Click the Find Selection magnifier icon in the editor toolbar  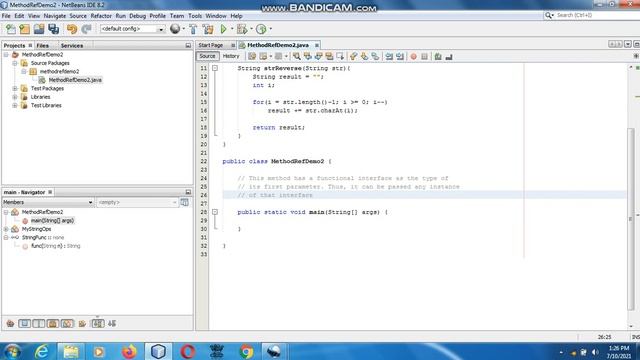297,56
